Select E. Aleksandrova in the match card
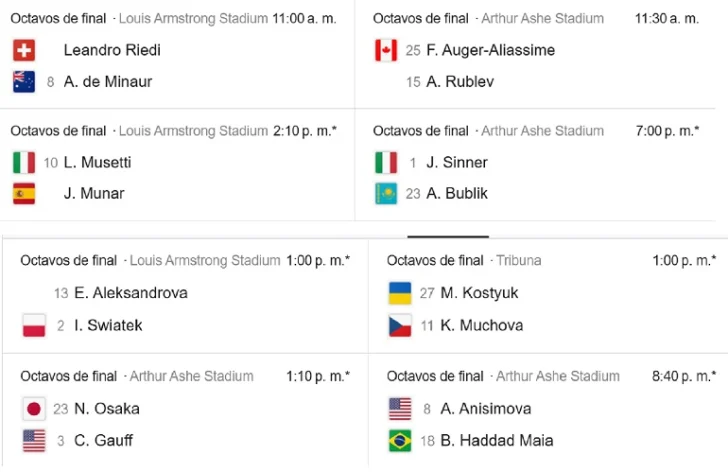Screen dimensions: 728x472 click(131, 293)
